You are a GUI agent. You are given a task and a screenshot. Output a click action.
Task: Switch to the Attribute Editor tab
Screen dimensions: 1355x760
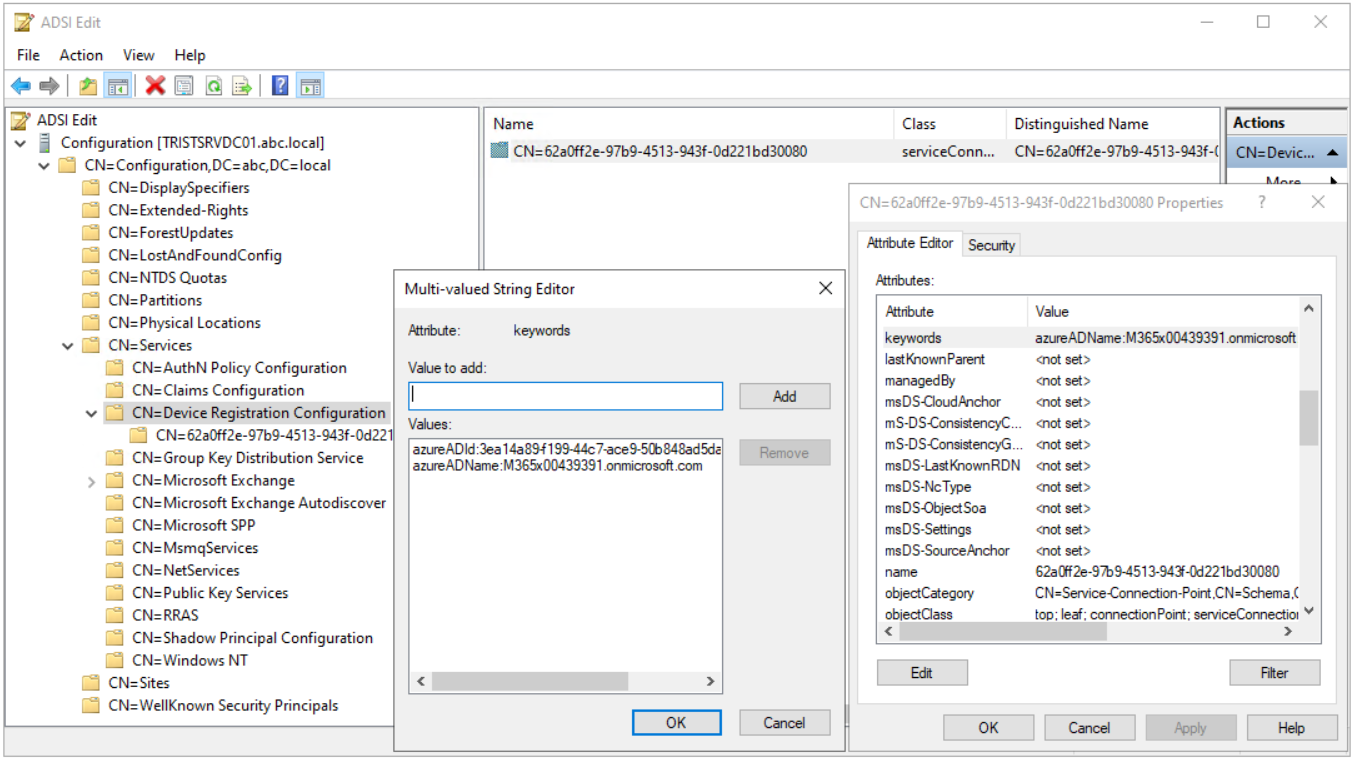pyautogui.click(x=909, y=243)
